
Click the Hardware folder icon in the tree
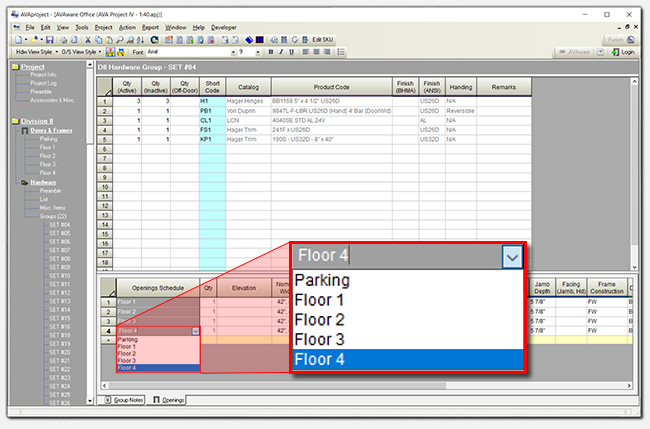[x=22, y=182]
